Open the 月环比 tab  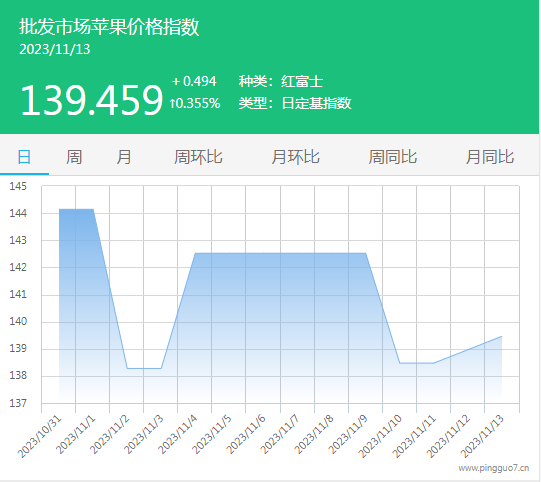pos(295,157)
